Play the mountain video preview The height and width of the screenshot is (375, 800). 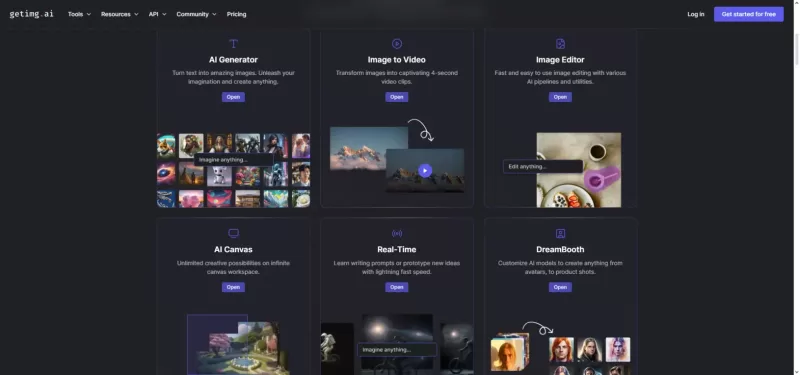425,170
